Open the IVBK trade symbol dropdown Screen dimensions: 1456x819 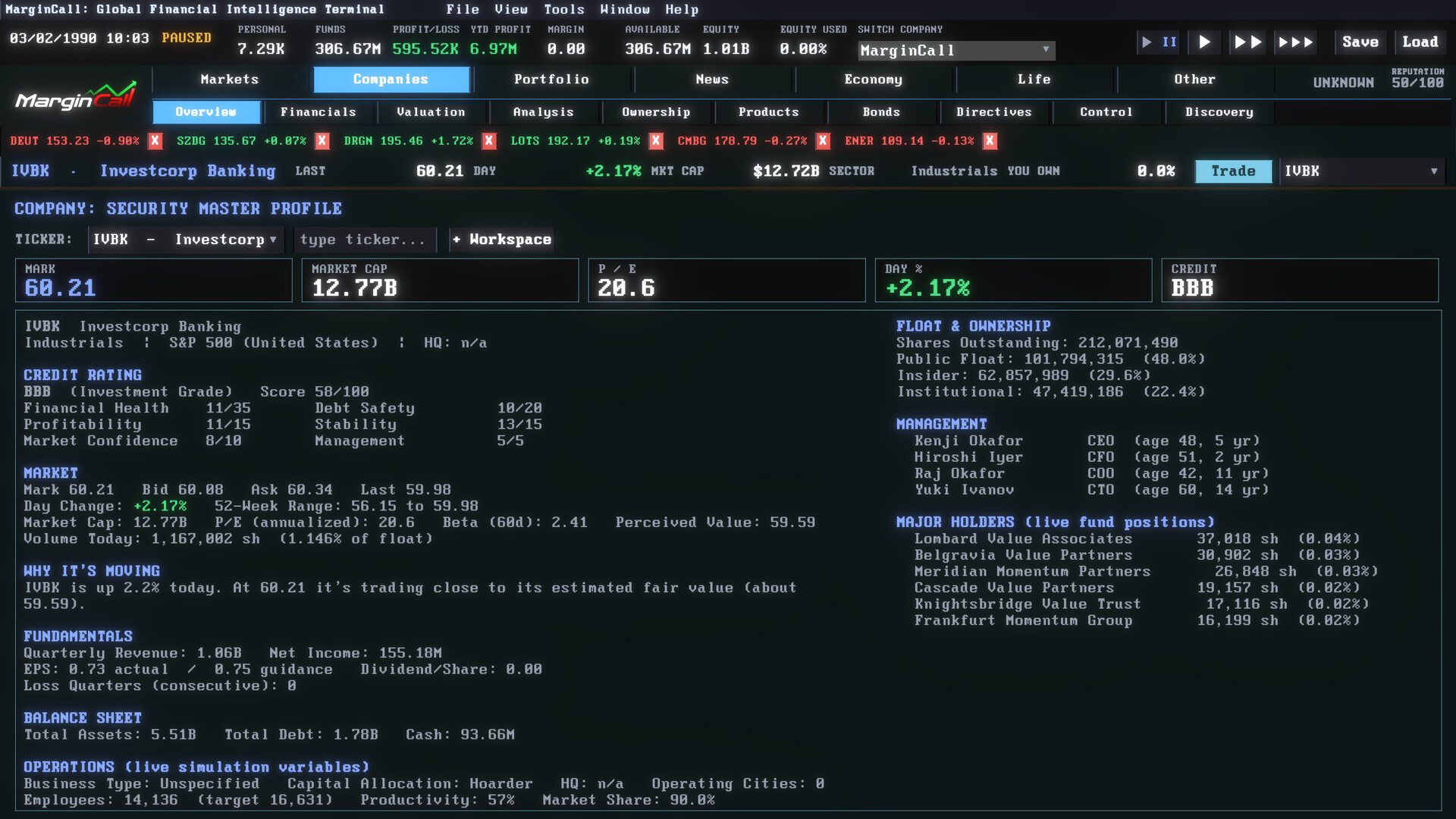tap(1361, 171)
